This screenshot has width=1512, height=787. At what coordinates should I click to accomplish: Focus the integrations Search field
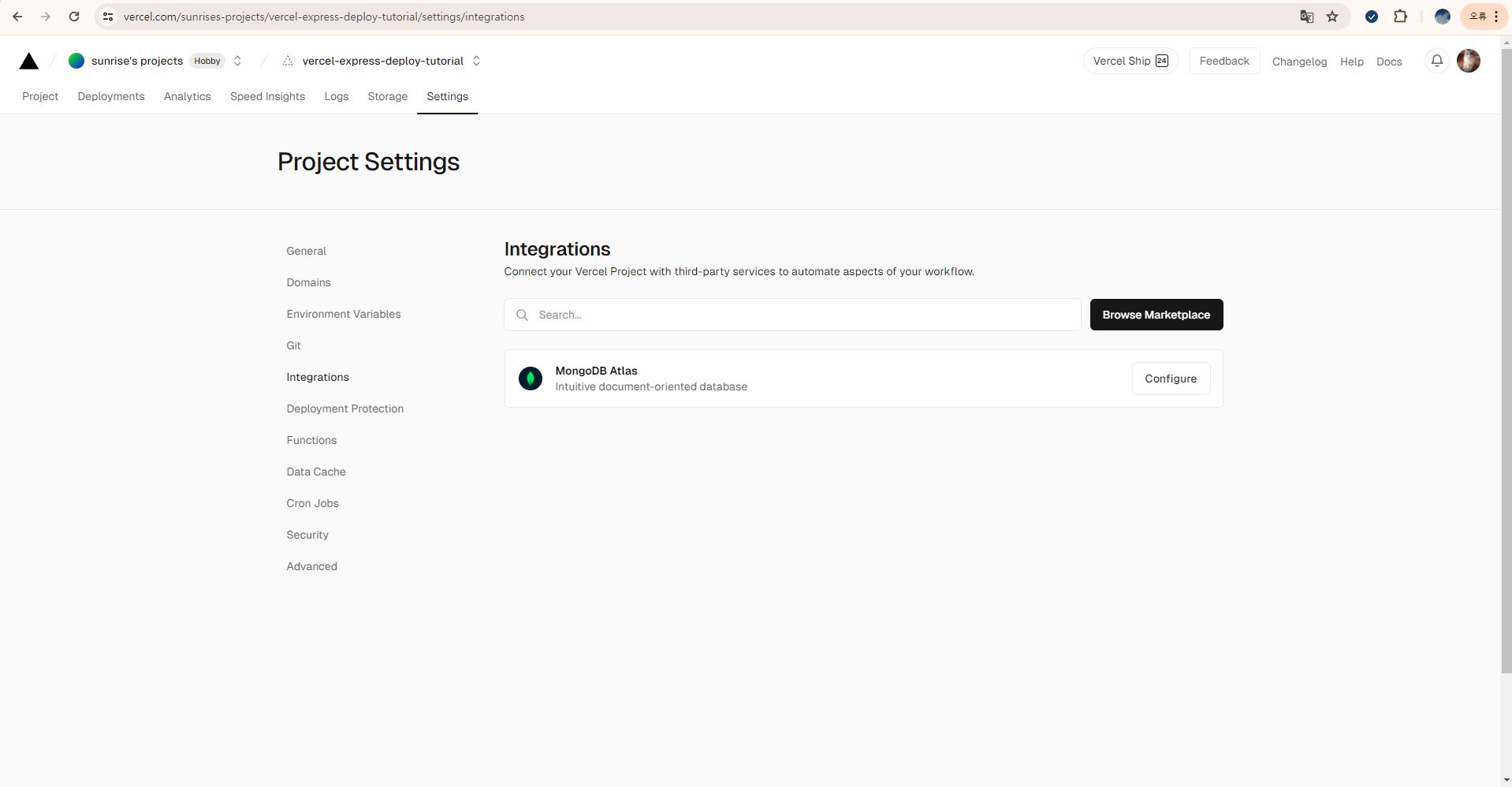click(792, 315)
